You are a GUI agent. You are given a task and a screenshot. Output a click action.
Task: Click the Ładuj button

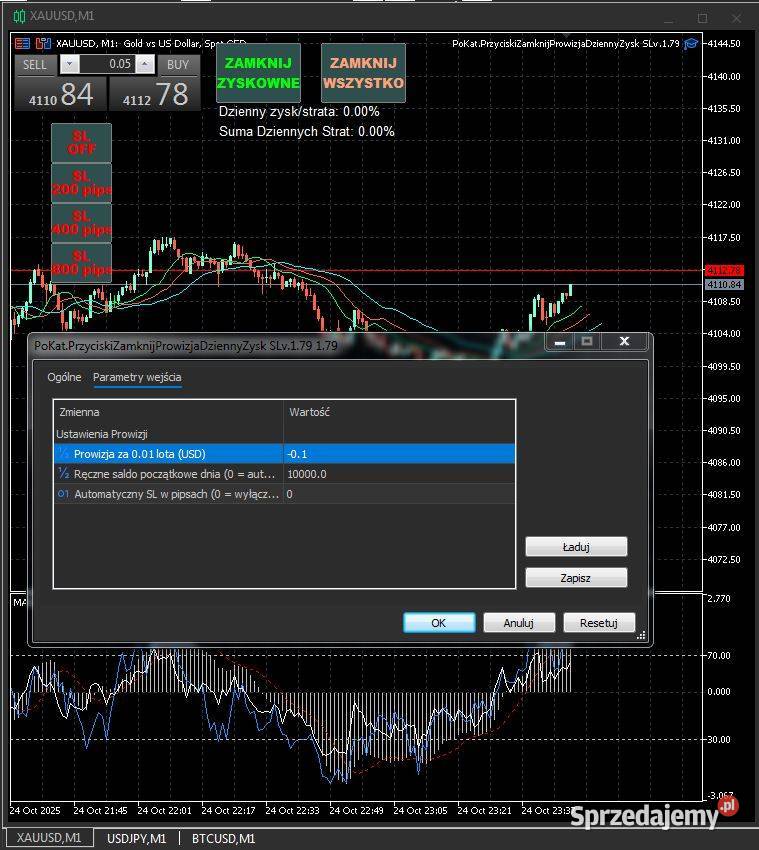point(576,547)
